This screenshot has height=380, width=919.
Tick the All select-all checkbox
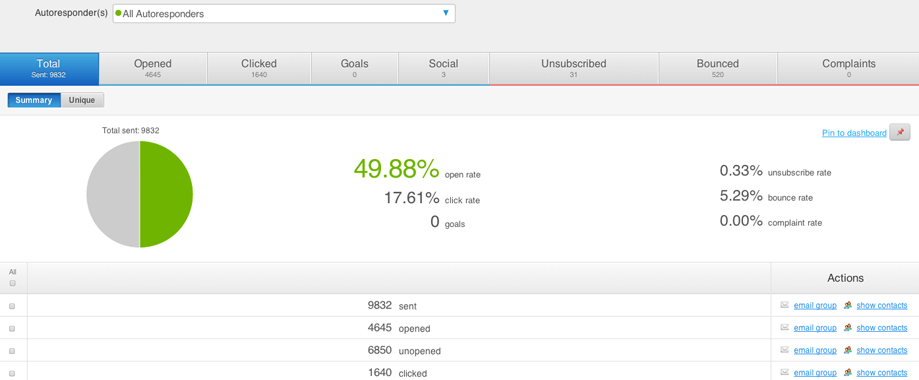tap(12, 283)
